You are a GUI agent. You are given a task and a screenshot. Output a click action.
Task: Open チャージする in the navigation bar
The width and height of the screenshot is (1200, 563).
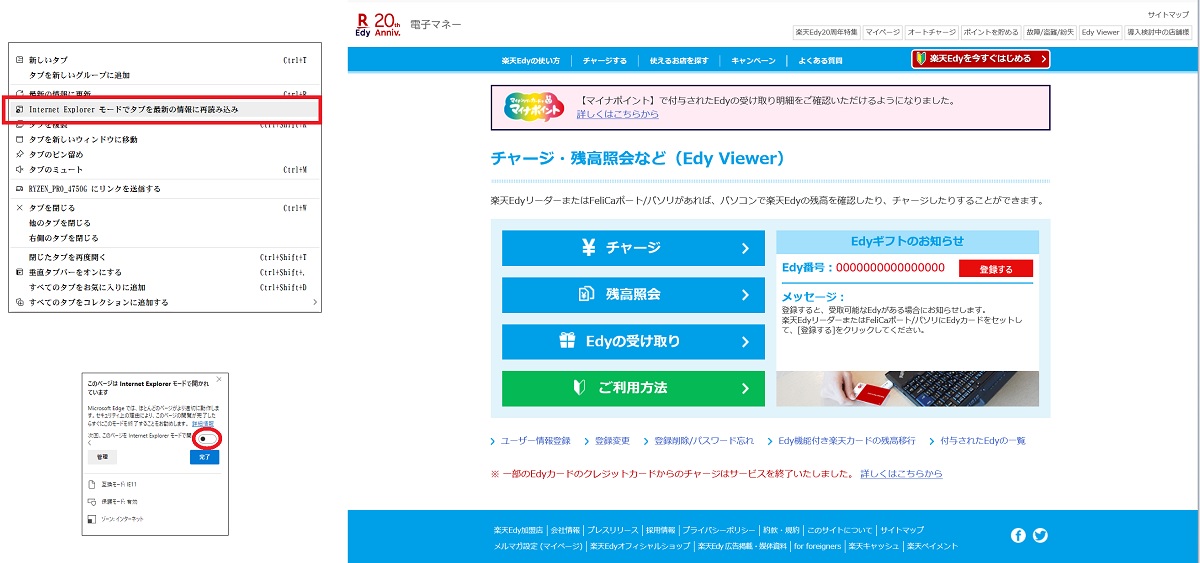pos(605,61)
